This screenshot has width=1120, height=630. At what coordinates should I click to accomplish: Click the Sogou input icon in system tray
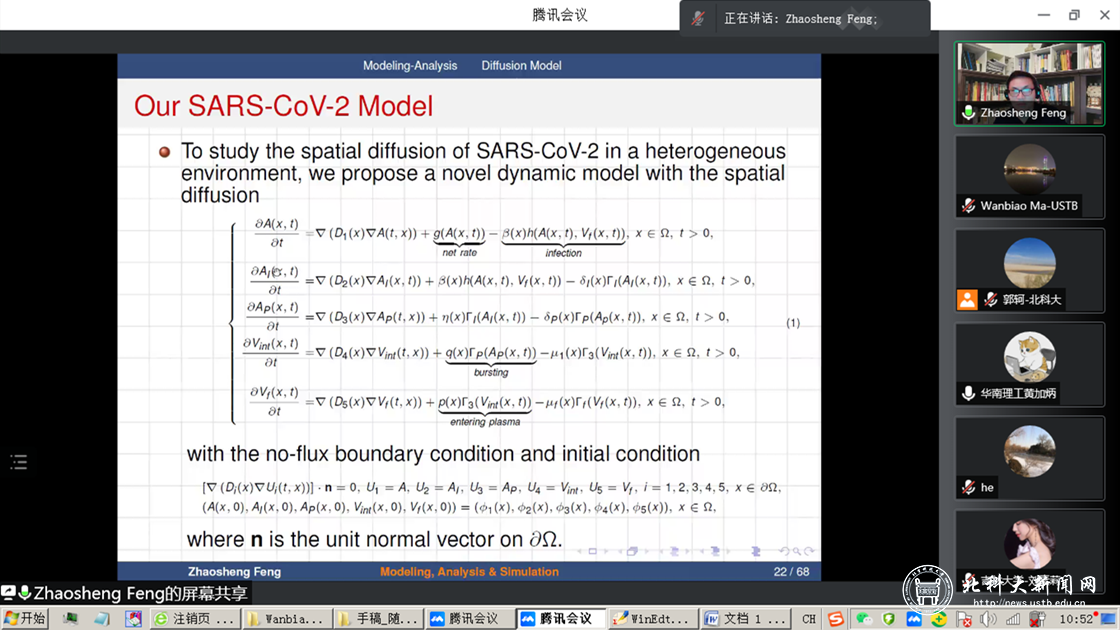(836, 618)
